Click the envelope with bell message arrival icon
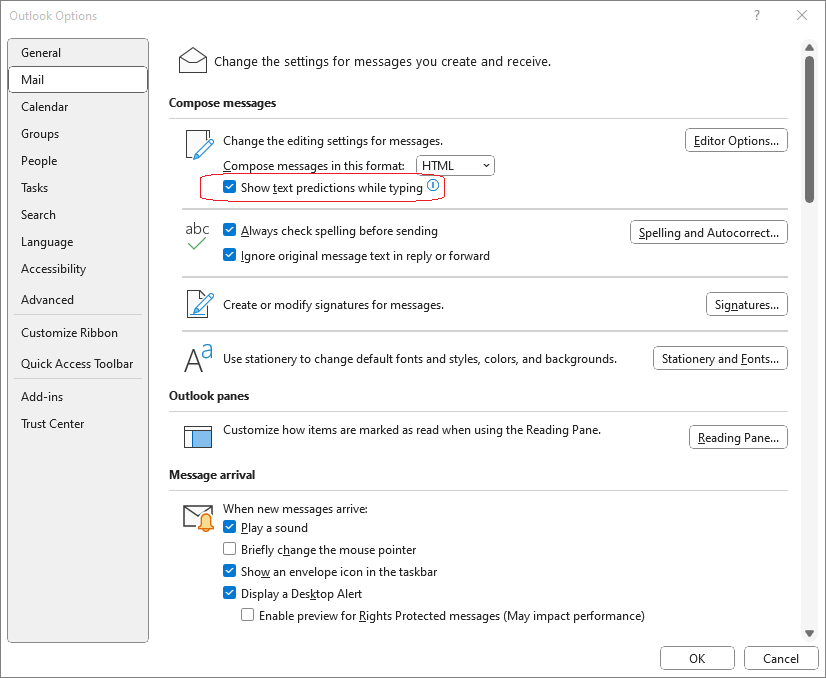This screenshot has height=678, width=826. click(x=199, y=517)
